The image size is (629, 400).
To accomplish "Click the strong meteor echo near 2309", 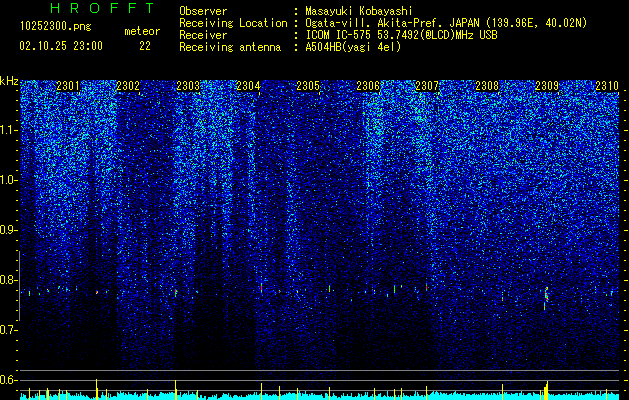I will point(546,298).
